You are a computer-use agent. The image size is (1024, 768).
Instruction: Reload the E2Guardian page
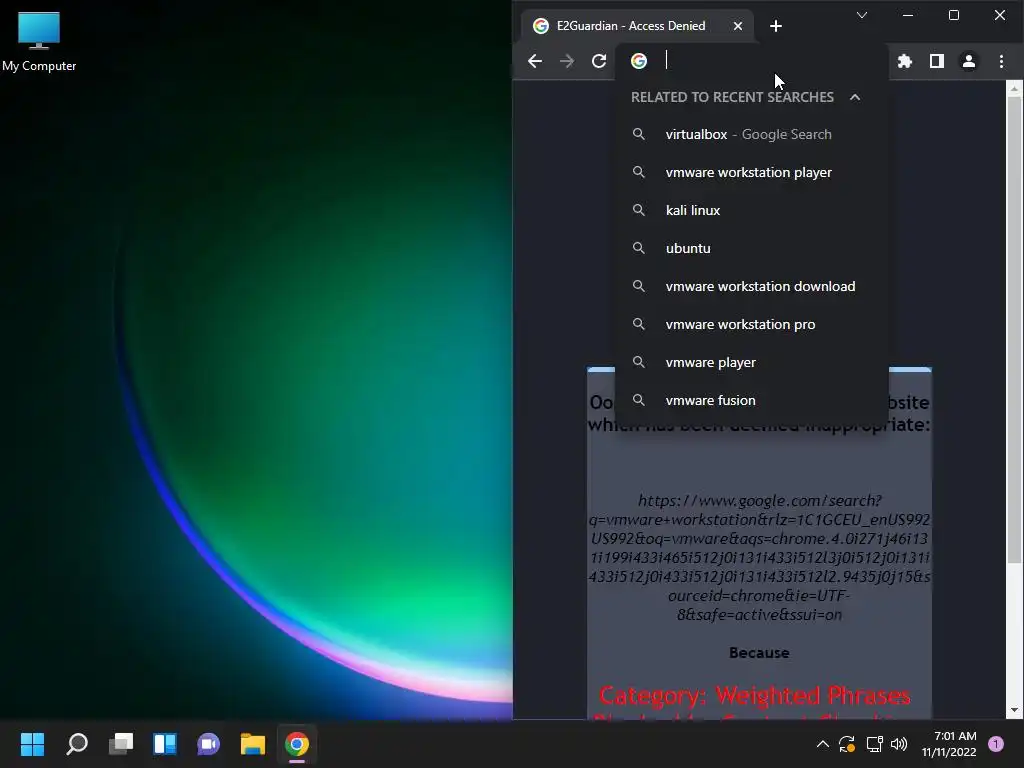[599, 61]
